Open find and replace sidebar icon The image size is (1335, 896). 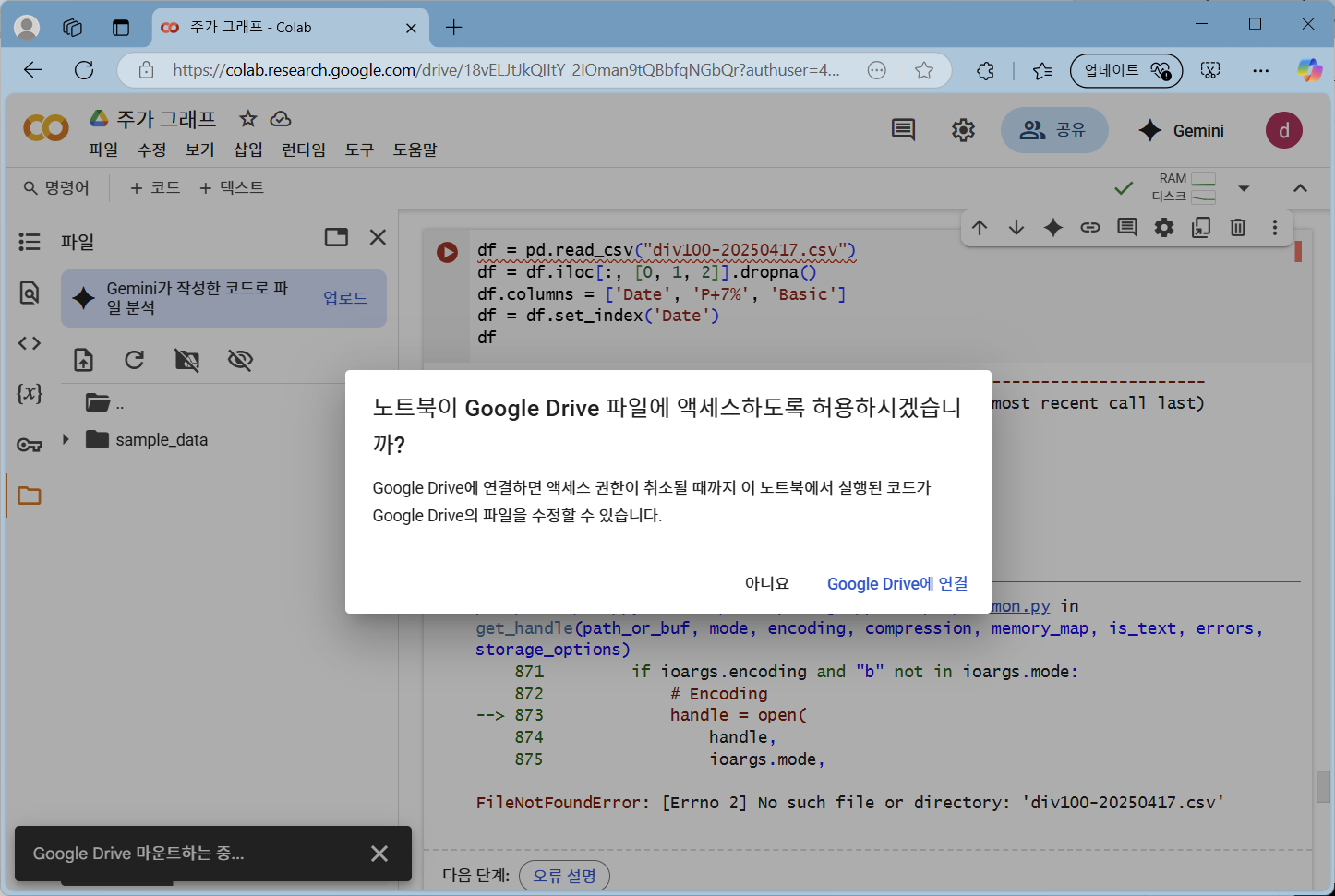click(30, 293)
